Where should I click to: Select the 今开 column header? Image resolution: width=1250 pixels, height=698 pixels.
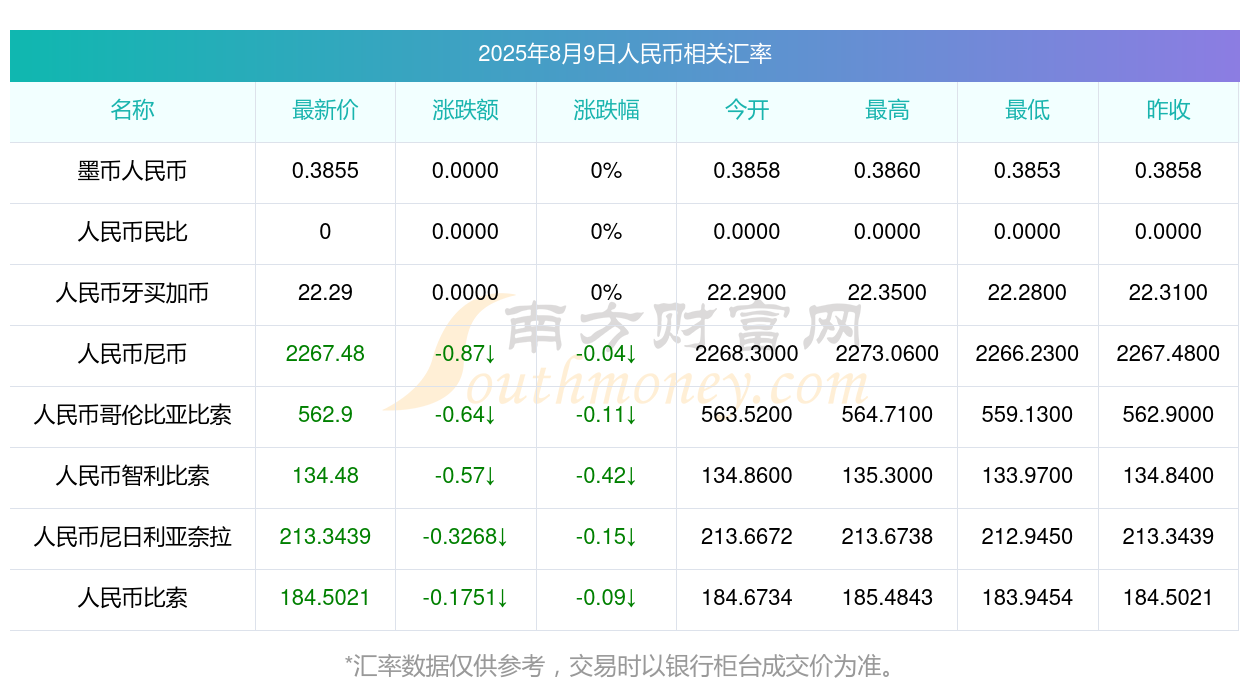tap(746, 110)
